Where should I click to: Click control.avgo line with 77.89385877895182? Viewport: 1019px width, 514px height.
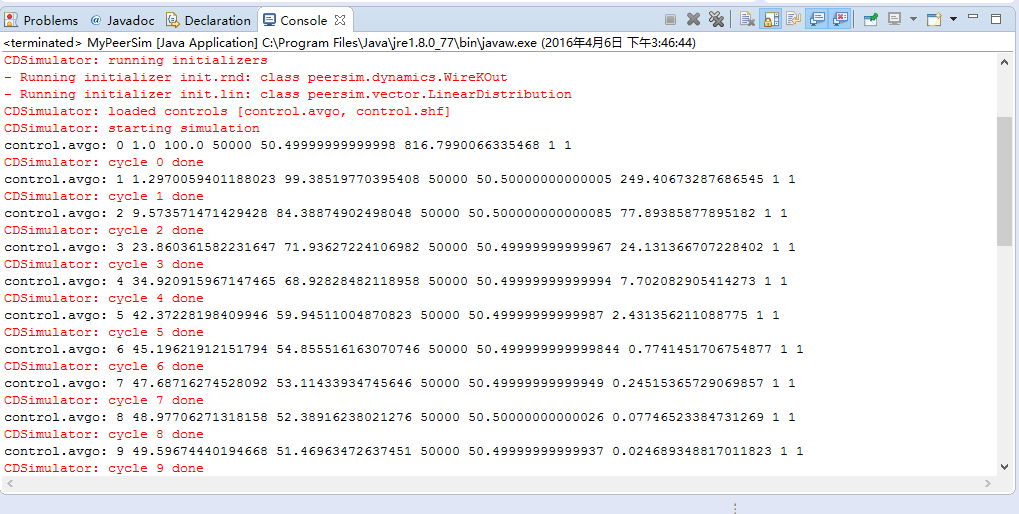click(x=396, y=212)
